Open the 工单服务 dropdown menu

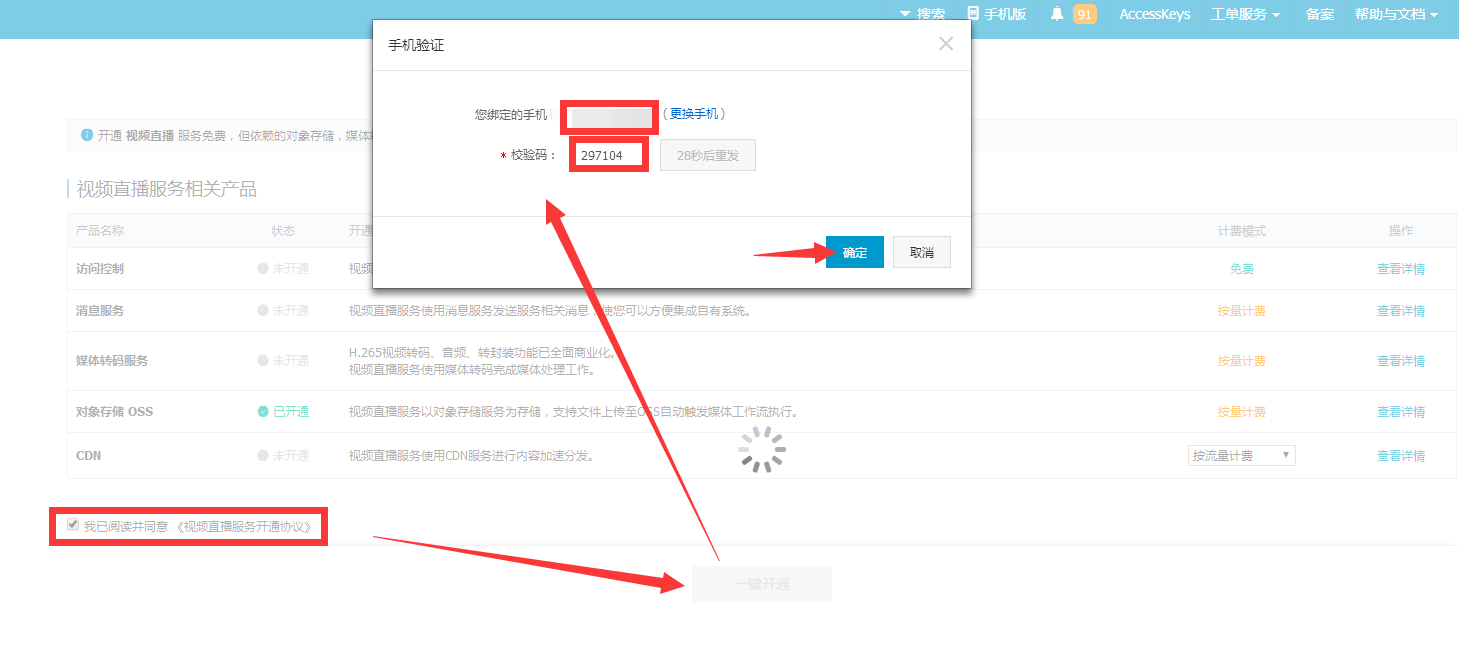[x=1245, y=14]
